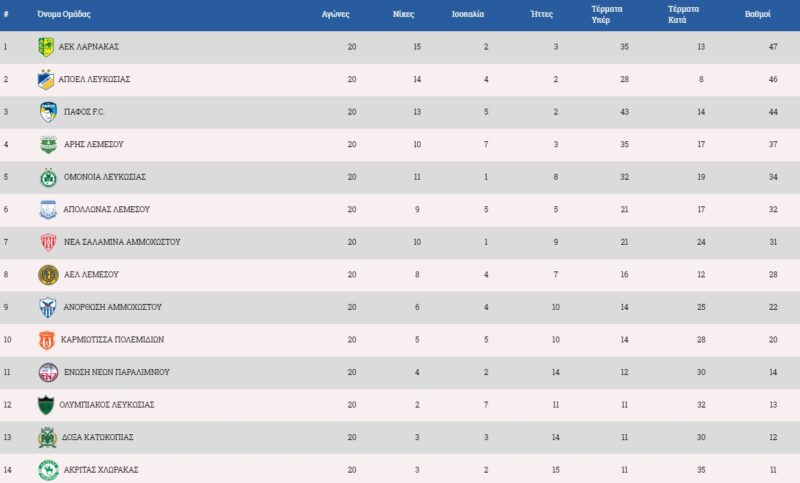Screen dimensions: 800x483
Task: Click the ΑΡΗΣ ΛΕΜΕΣΟΥ team crest
Action: pos(48,145)
